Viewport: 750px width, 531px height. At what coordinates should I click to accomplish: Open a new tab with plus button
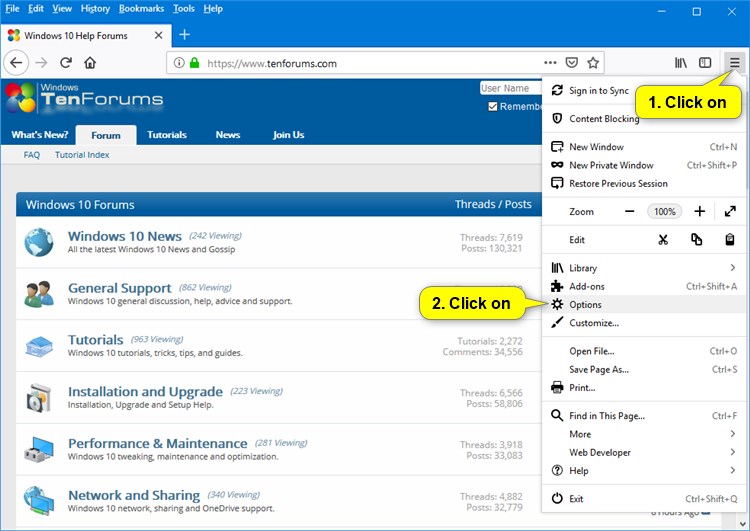[x=184, y=35]
